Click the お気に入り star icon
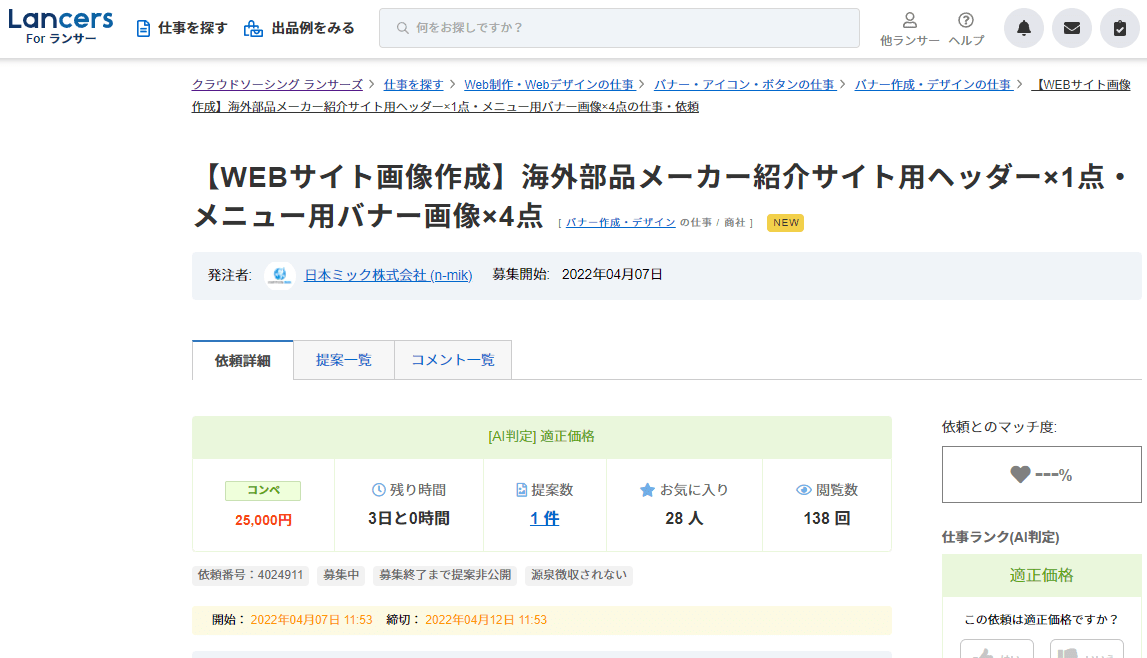Screen dimensions: 1147x658 [647, 490]
